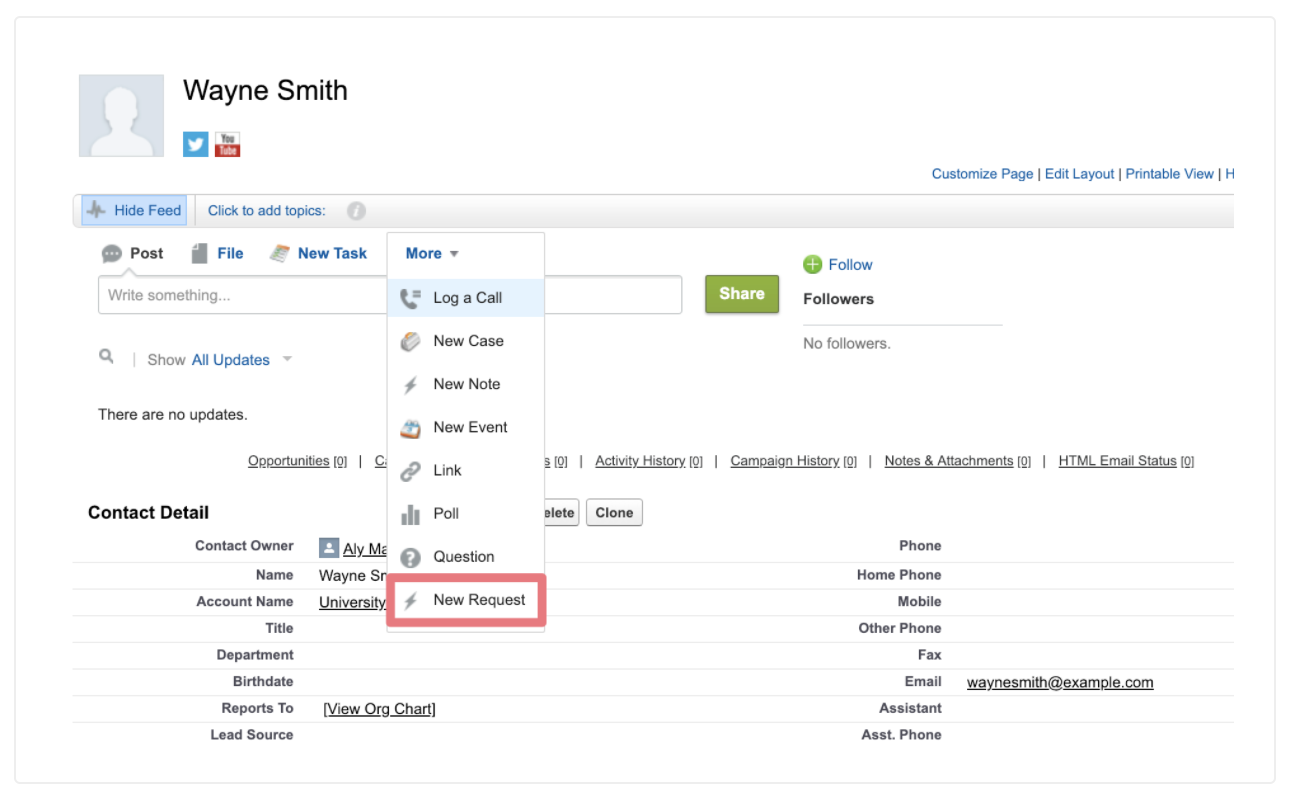Click the feed search magnifier icon

[x=106, y=356]
